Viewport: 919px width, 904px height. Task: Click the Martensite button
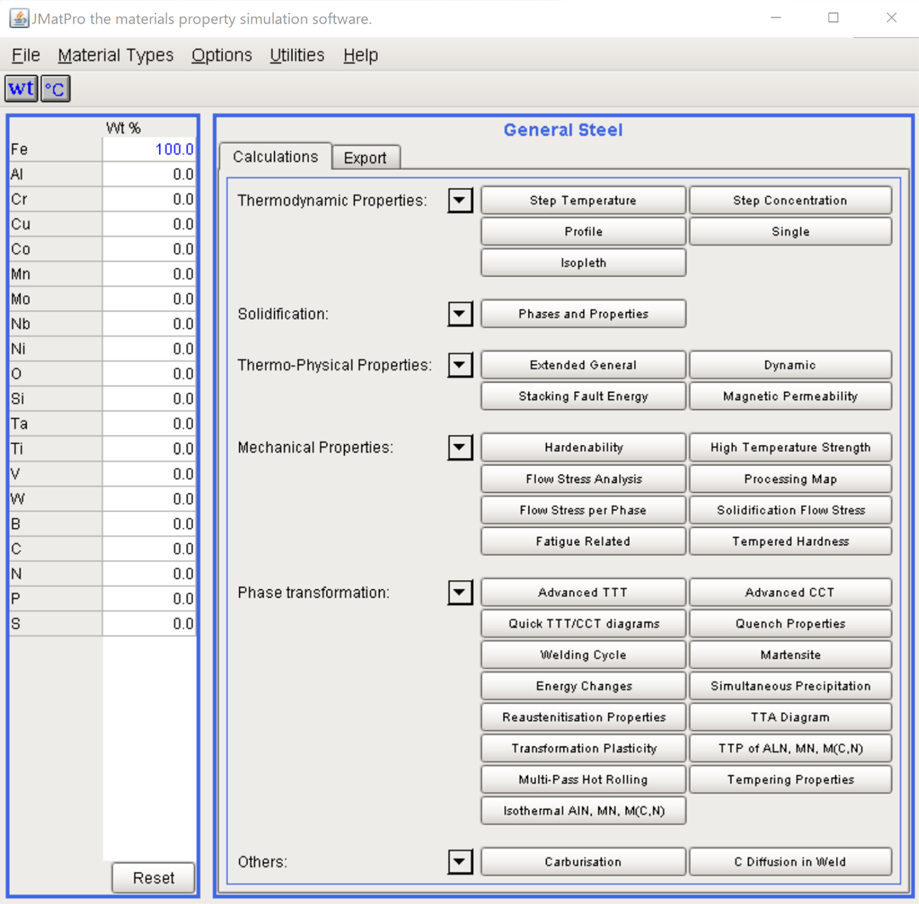click(x=790, y=655)
